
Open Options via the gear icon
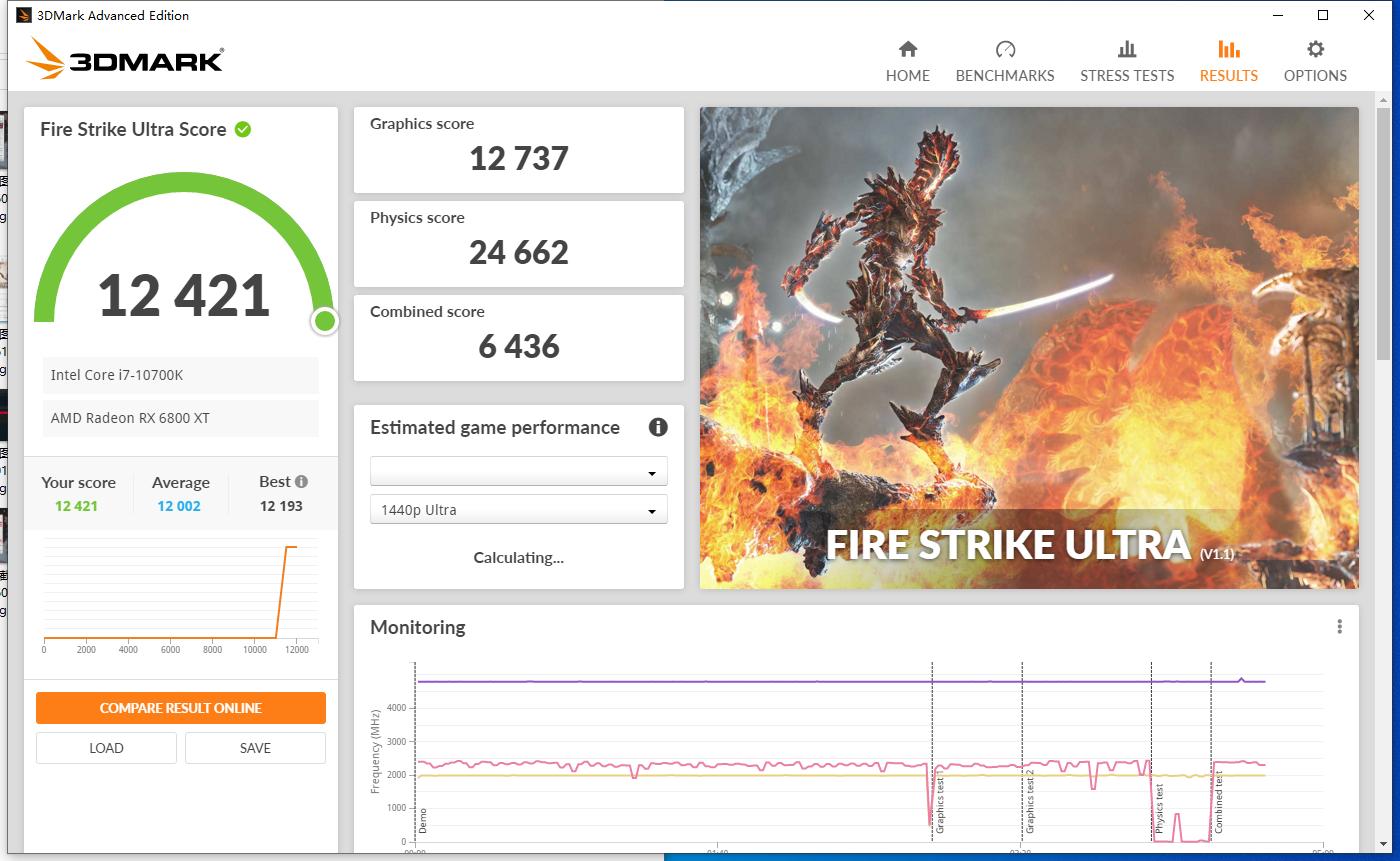(1315, 50)
